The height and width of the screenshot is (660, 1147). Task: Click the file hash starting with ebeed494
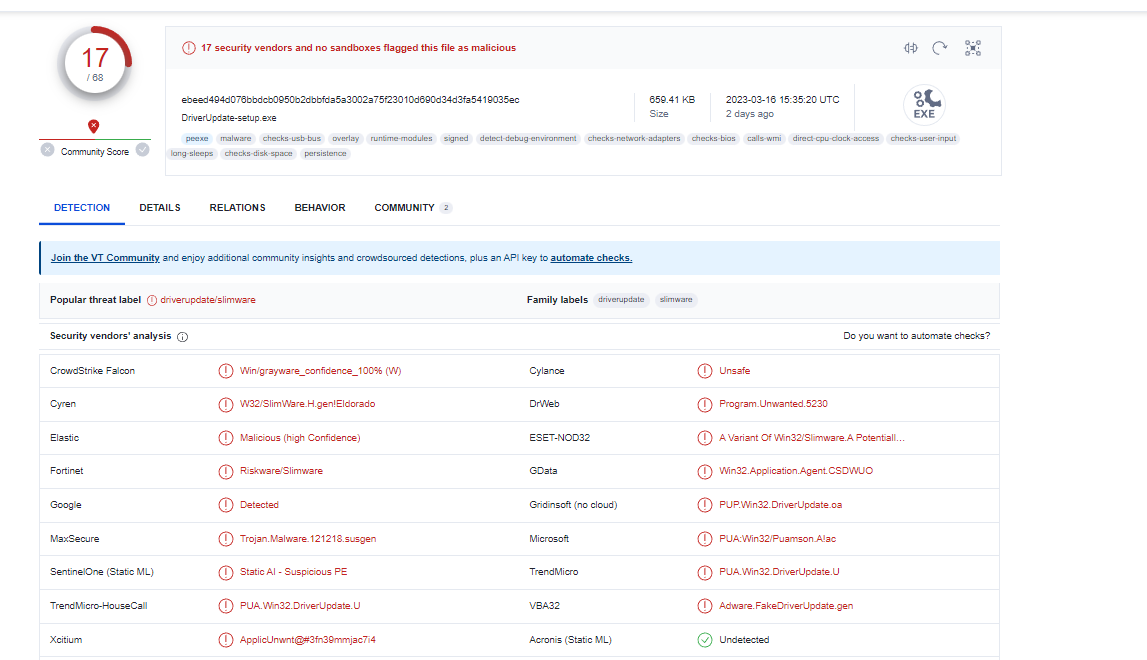350,100
